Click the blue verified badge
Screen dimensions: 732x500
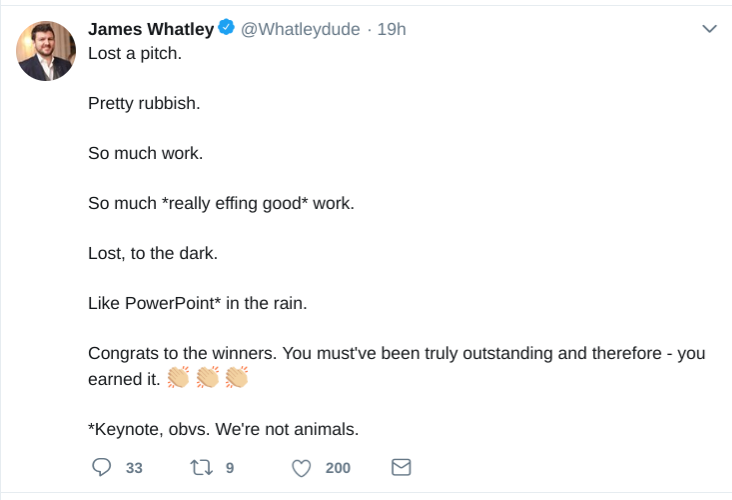[x=227, y=29]
